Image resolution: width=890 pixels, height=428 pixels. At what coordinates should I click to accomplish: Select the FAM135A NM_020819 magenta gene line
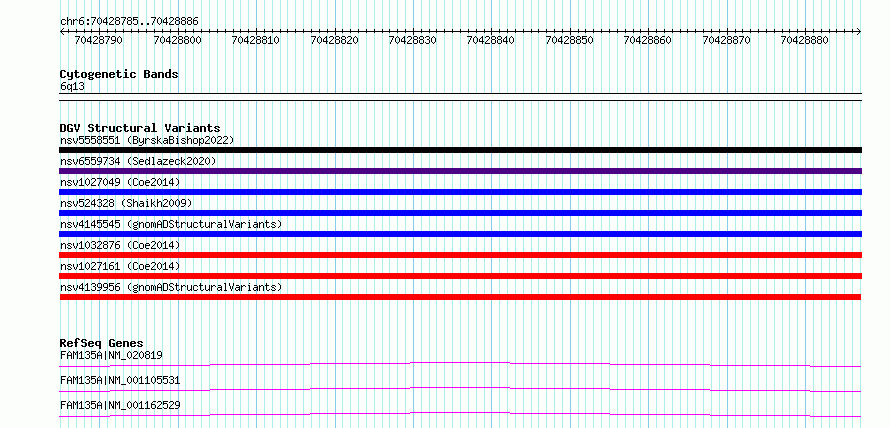pos(460,364)
